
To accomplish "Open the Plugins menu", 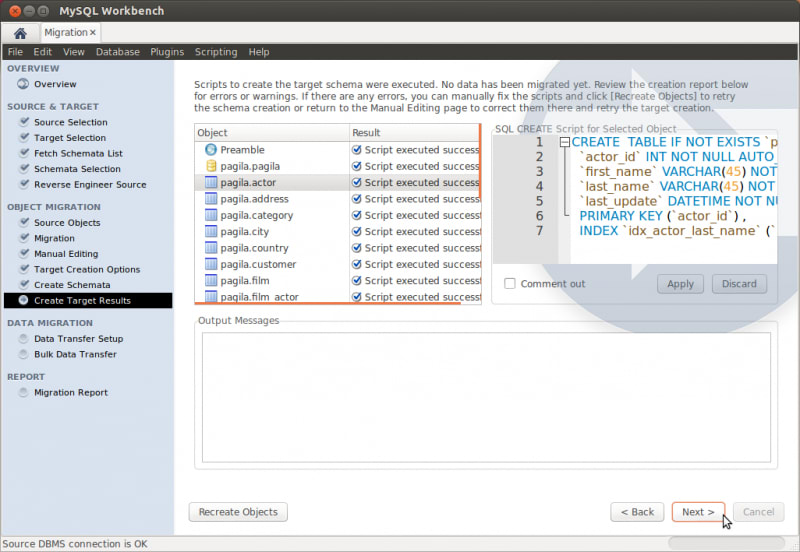I will point(167,52).
